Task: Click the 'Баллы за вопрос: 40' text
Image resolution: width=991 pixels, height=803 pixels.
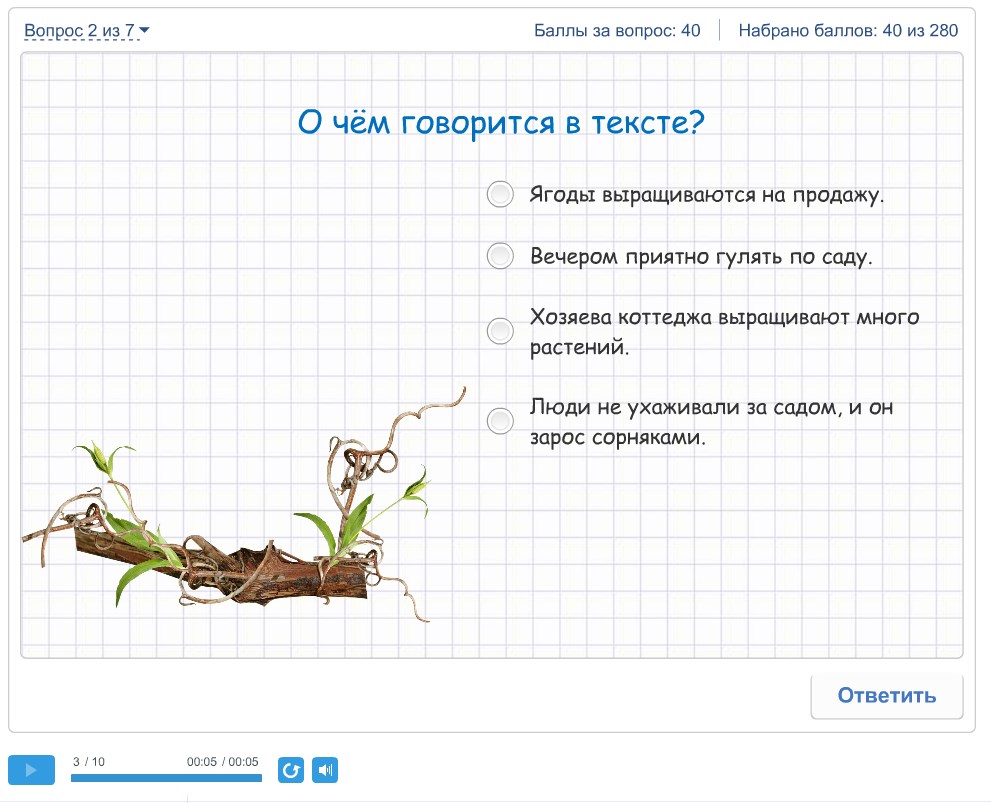Action: [617, 30]
